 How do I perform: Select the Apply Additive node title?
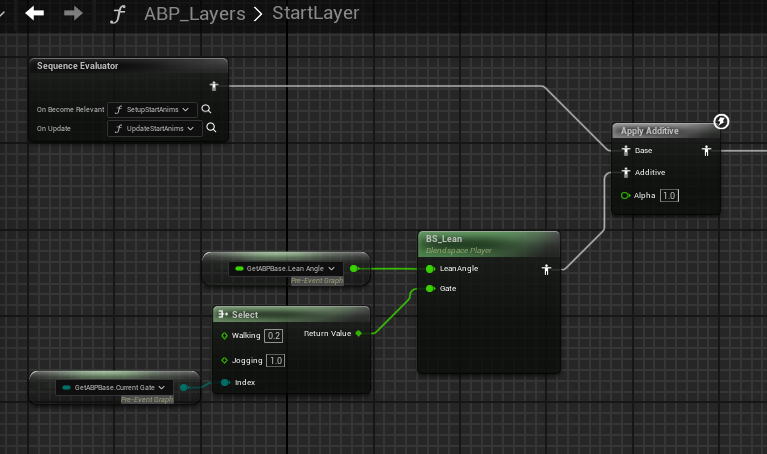click(x=650, y=131)
